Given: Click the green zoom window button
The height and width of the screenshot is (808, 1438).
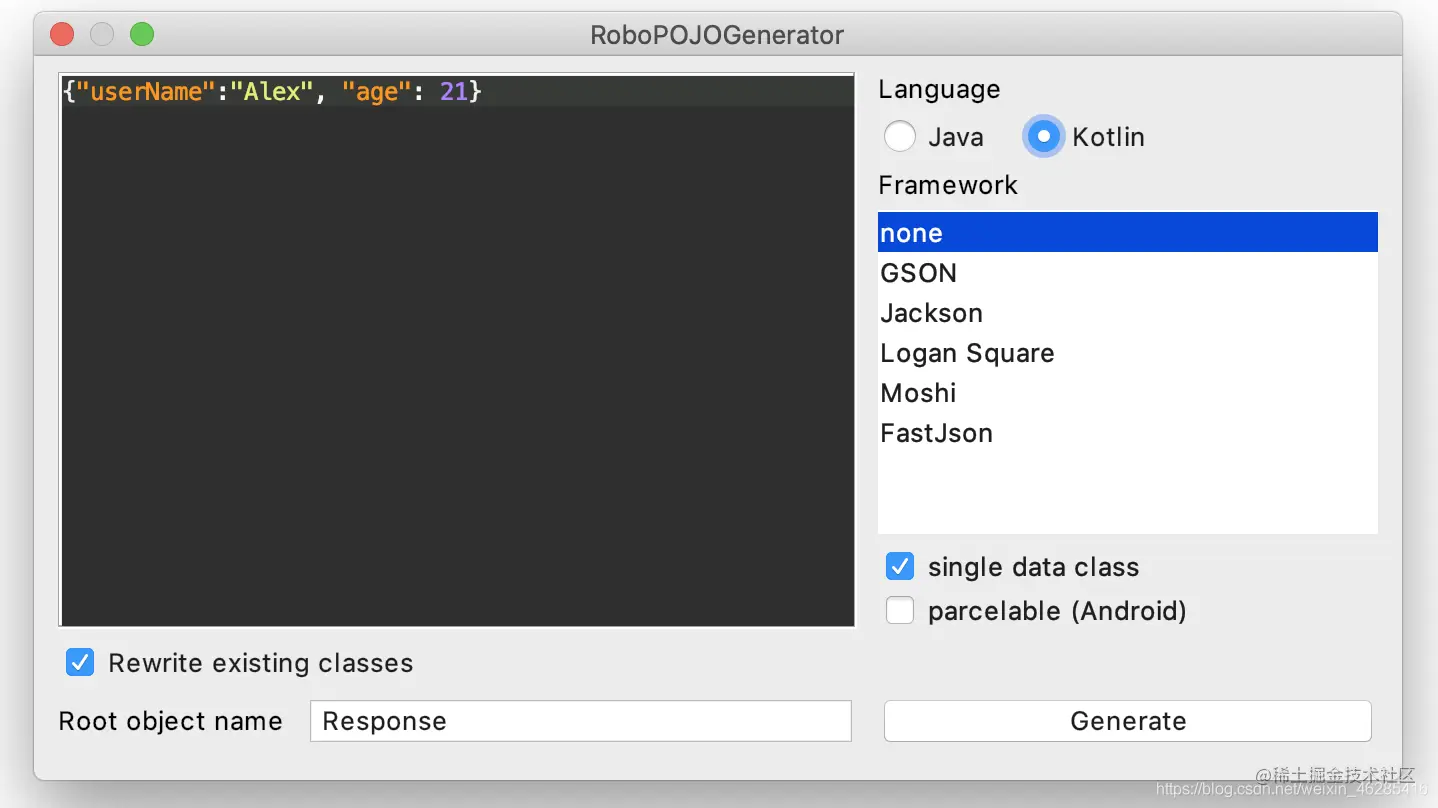Looking at the screenshot, I should 142,35.
